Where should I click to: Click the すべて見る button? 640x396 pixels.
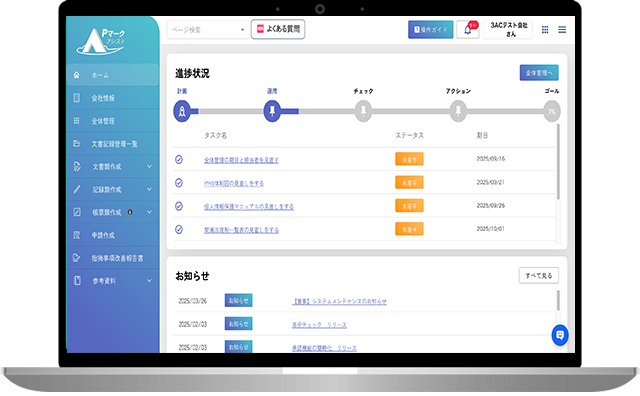tap(539, 276)
